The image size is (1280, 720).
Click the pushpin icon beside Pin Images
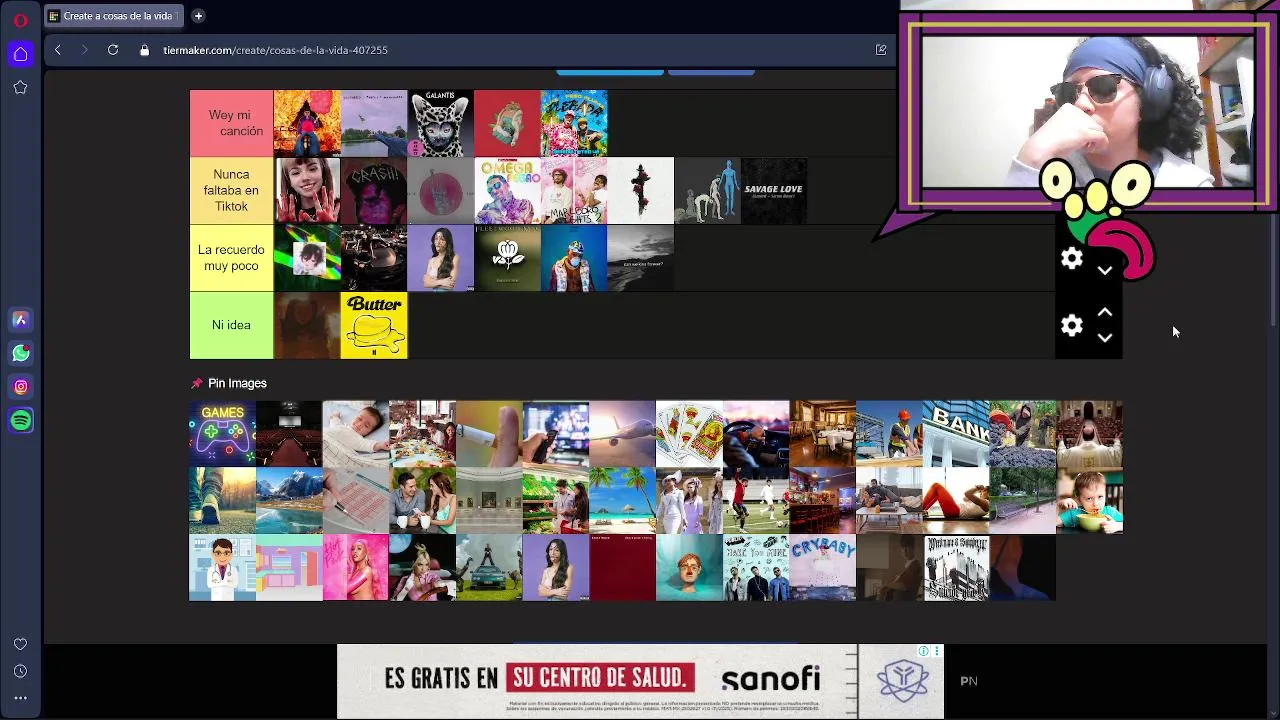(x=196, y=383)
